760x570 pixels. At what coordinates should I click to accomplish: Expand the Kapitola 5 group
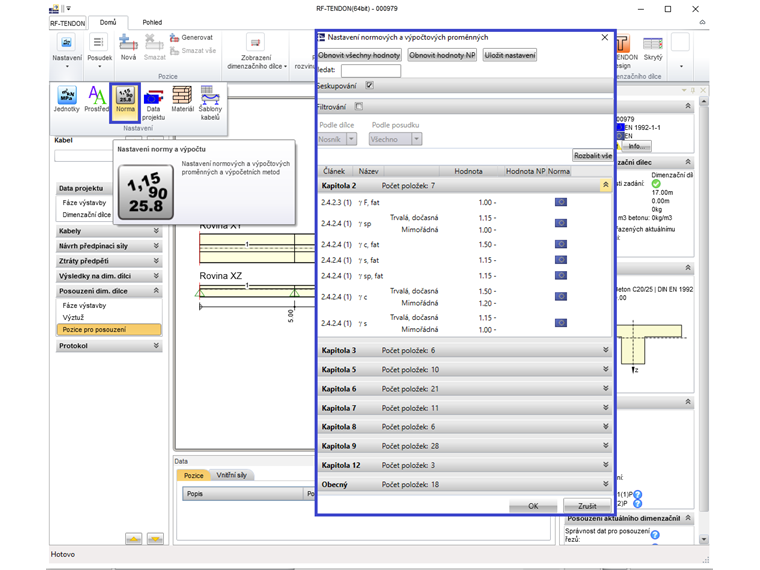[x=605, y=369]
